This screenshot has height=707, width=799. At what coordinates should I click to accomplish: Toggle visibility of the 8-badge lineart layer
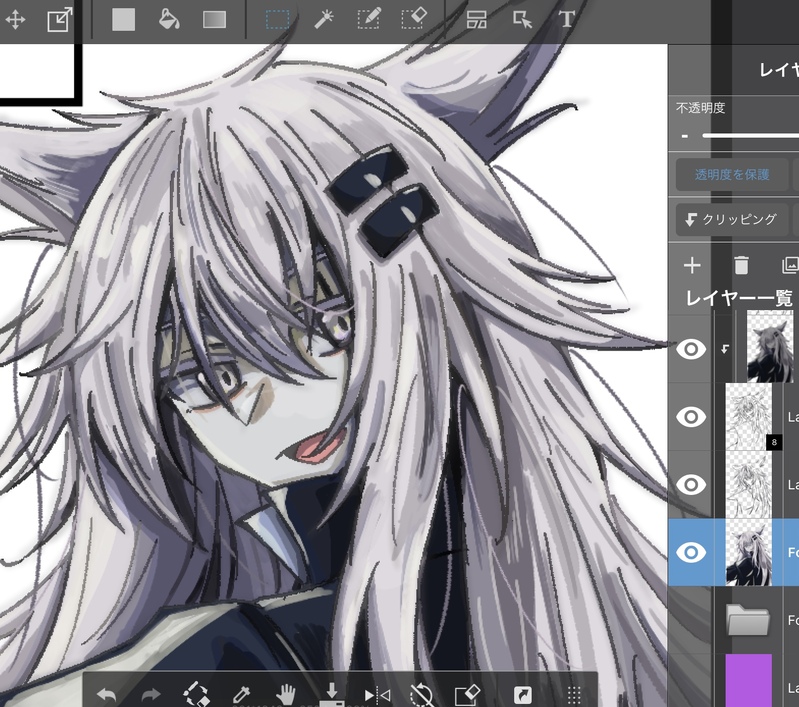[x=691, y=417]
